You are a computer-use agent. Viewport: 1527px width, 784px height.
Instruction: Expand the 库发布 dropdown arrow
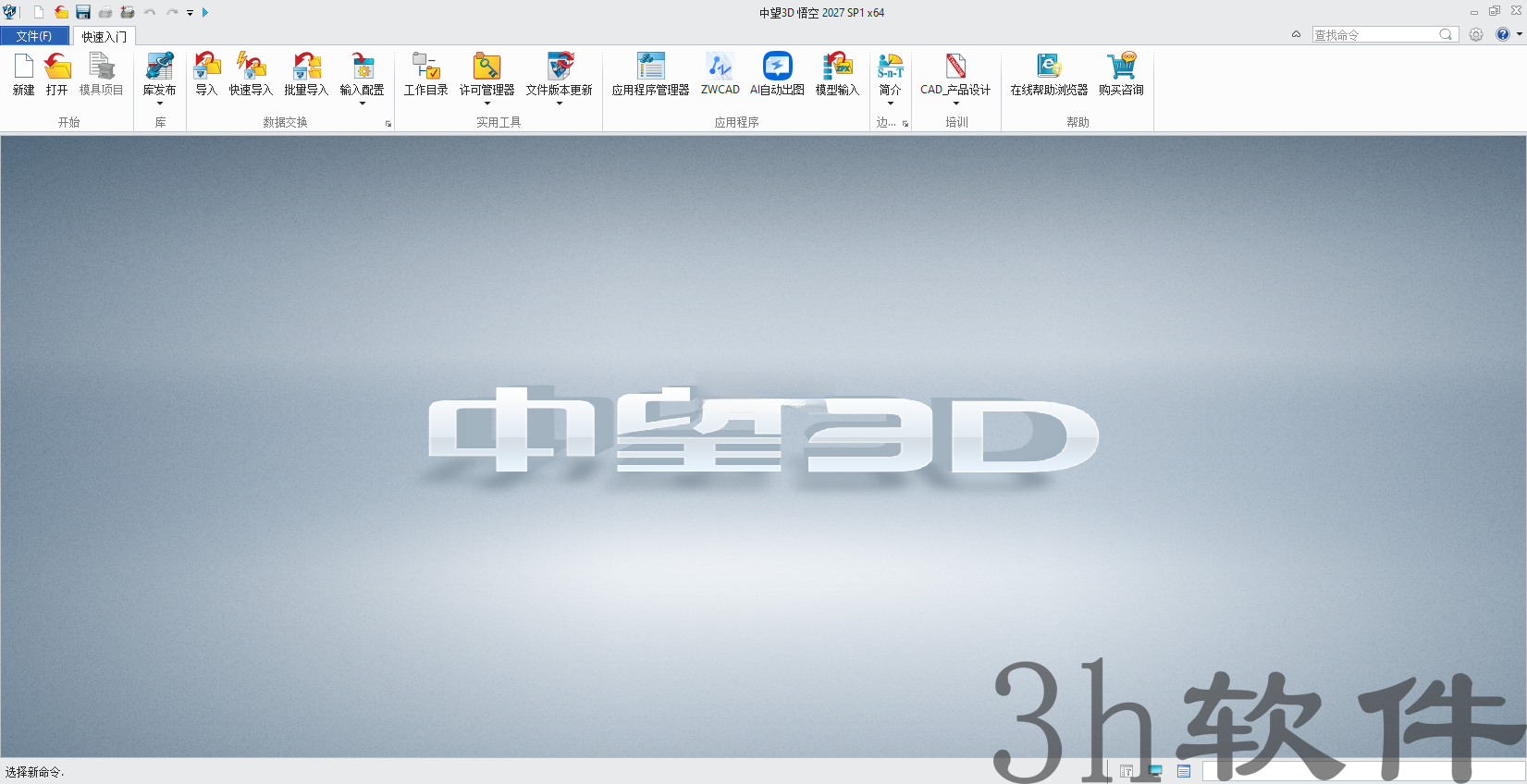click(160, 104)
